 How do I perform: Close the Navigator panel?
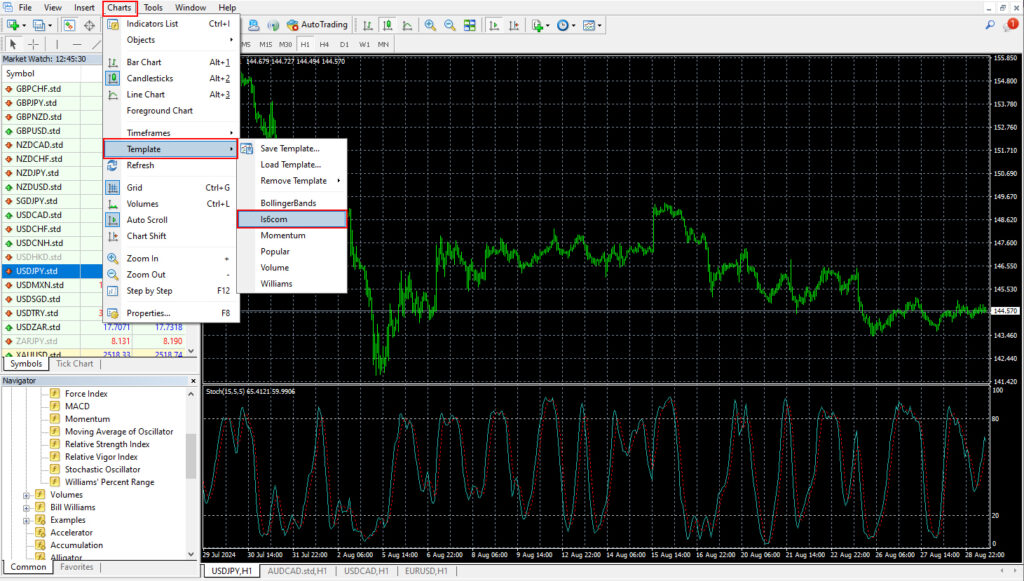[193, 381]
